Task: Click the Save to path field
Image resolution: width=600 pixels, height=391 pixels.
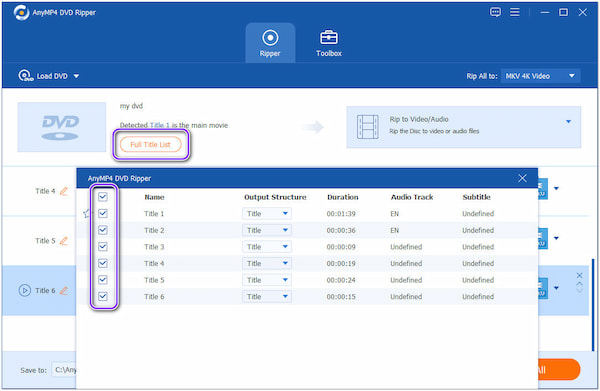Action: 64,370
